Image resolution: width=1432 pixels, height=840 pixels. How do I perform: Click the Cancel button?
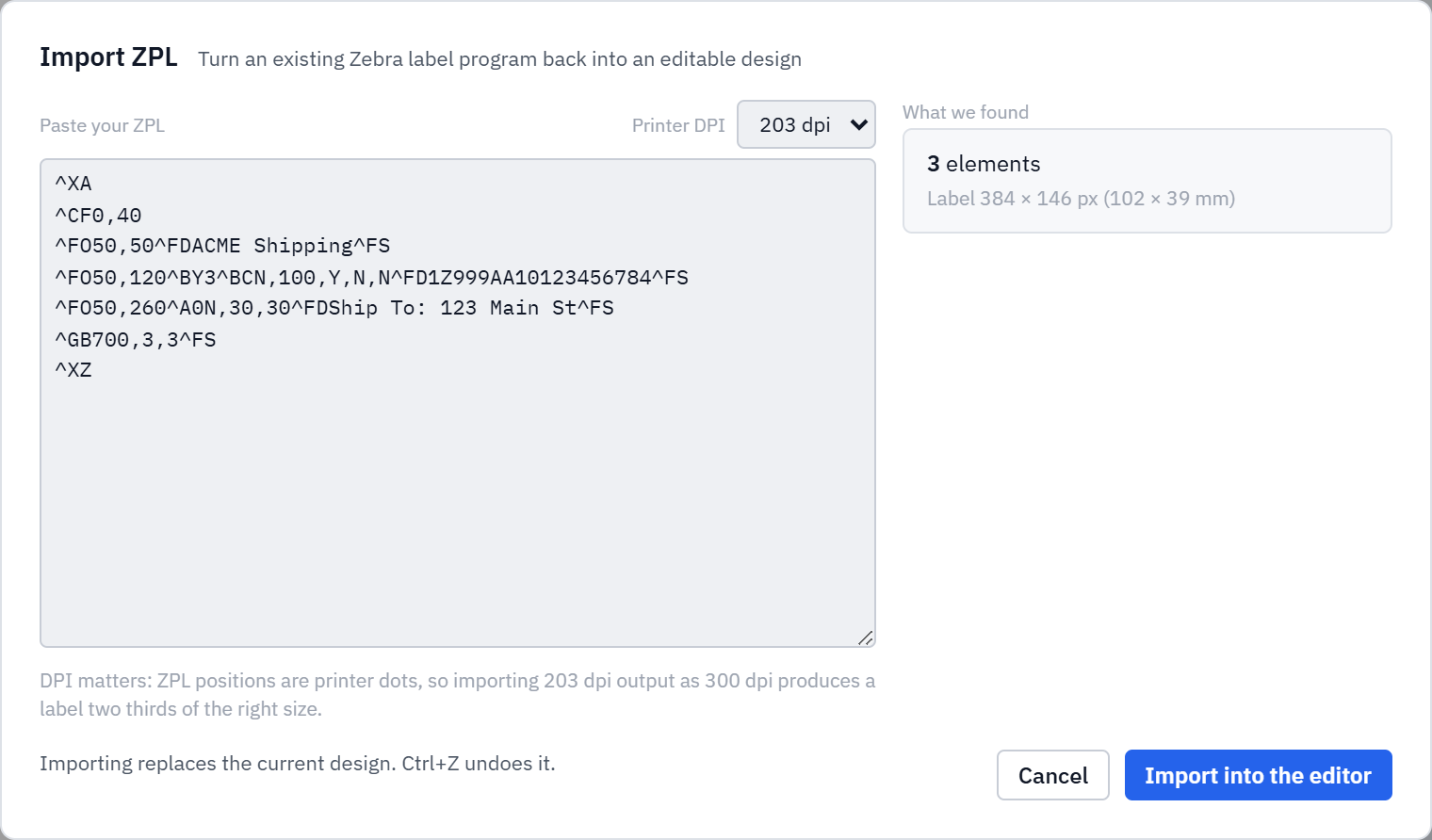(1052, 775)
